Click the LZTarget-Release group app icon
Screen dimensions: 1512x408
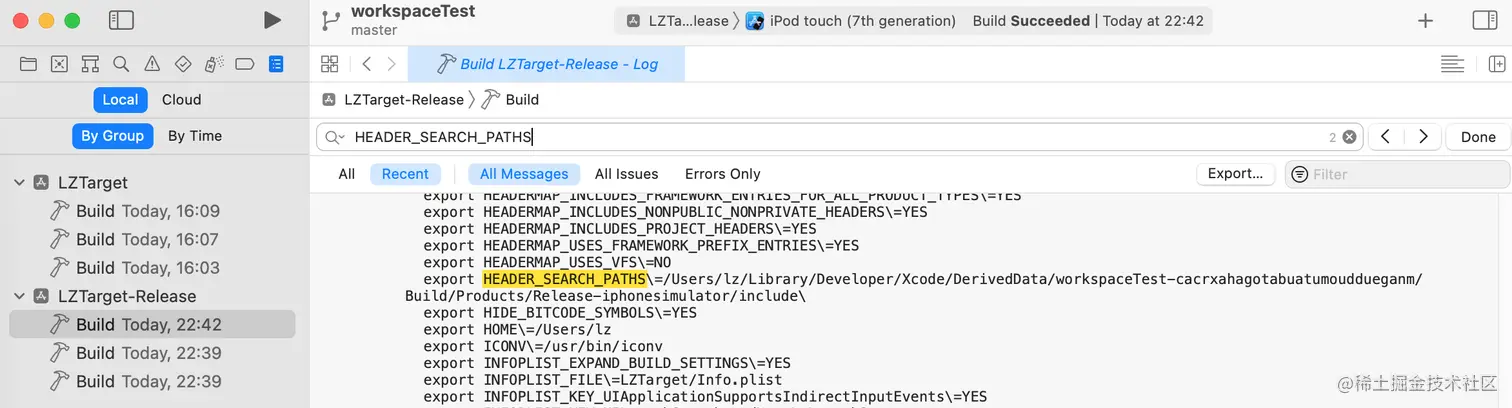pos(42,297)
